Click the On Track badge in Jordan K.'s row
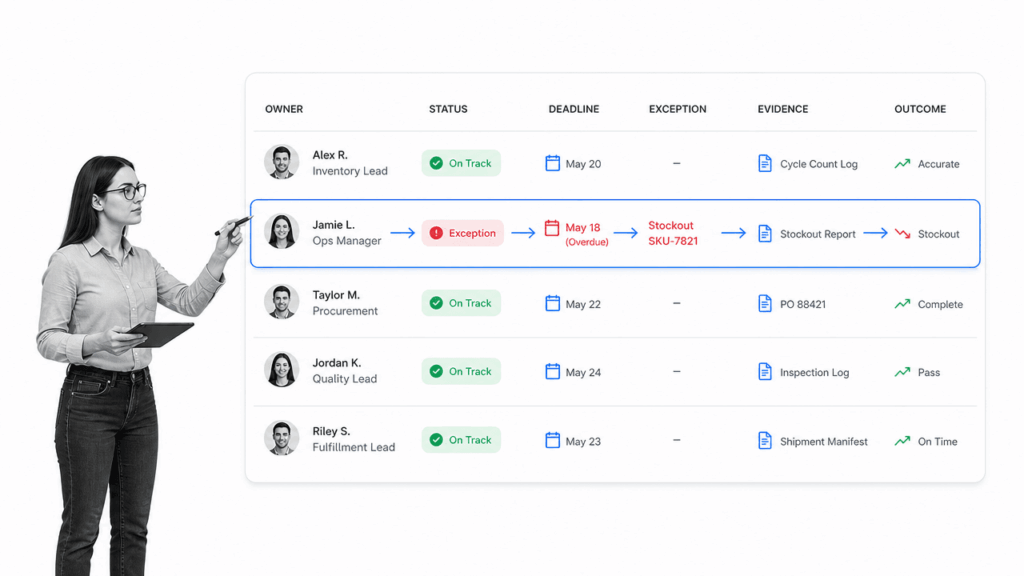The image size is (1024, 576). coord(461,372)
